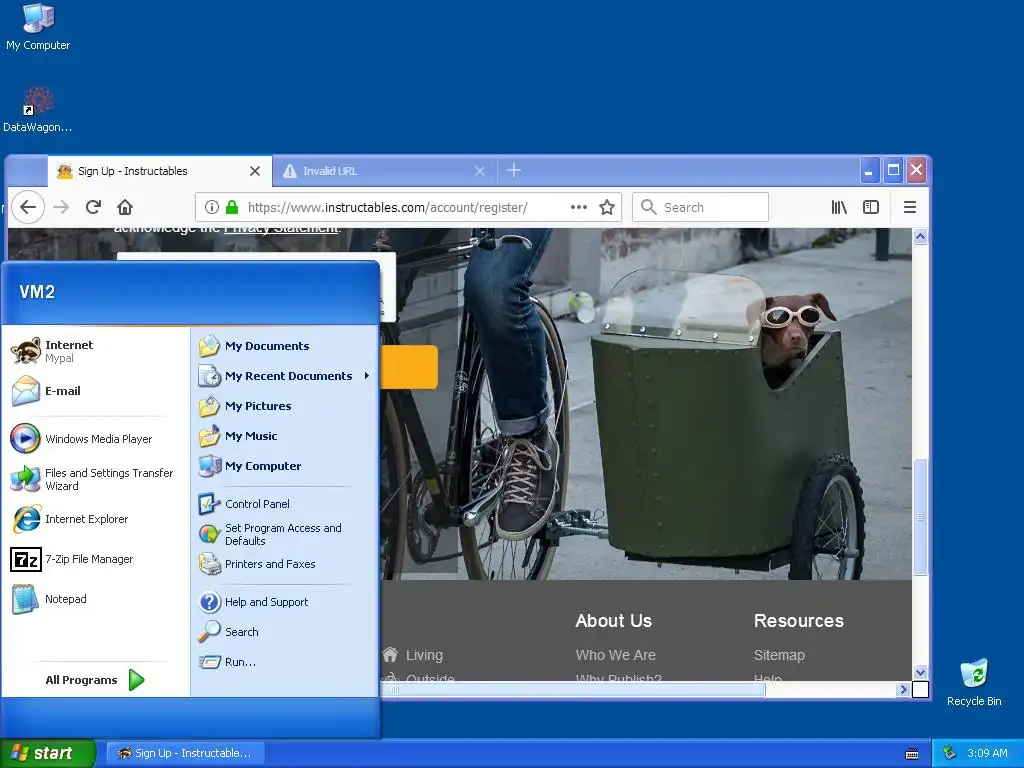Select the Sign Up - Instructables taskbar button
The width and height of the screenshot is (1024, 768).
pyautogui.click(x=184, y=754)
